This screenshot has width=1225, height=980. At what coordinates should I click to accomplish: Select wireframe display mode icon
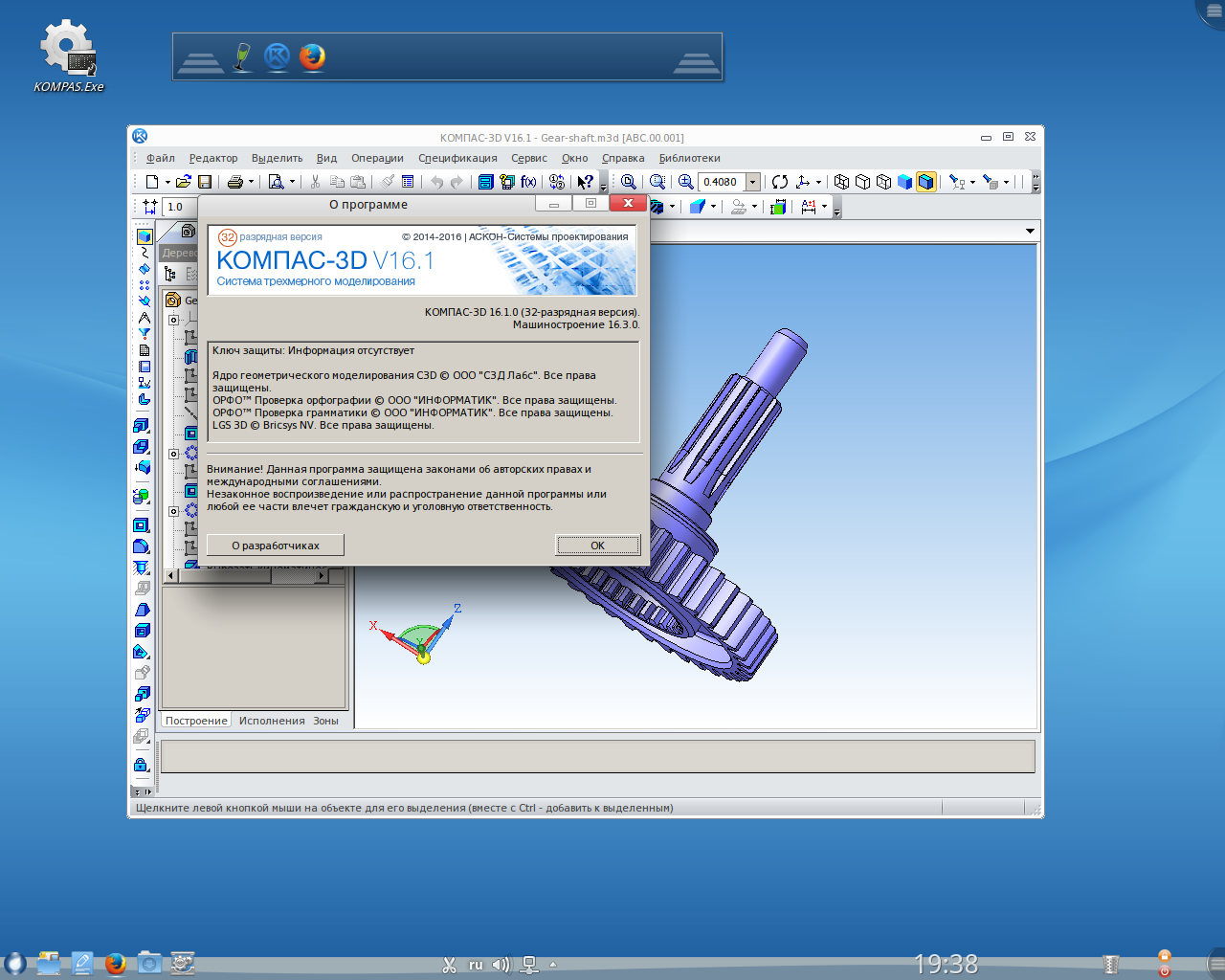pos(842,182)
